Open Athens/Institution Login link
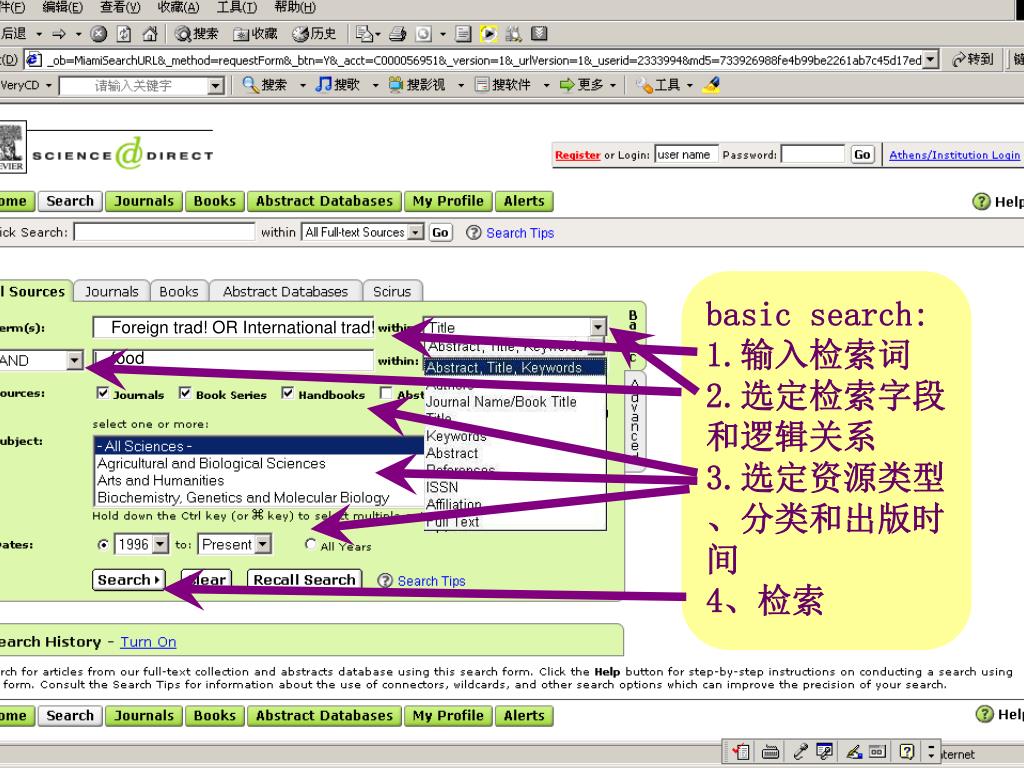This screenshot has height=768, width=1024. [954, 155]
